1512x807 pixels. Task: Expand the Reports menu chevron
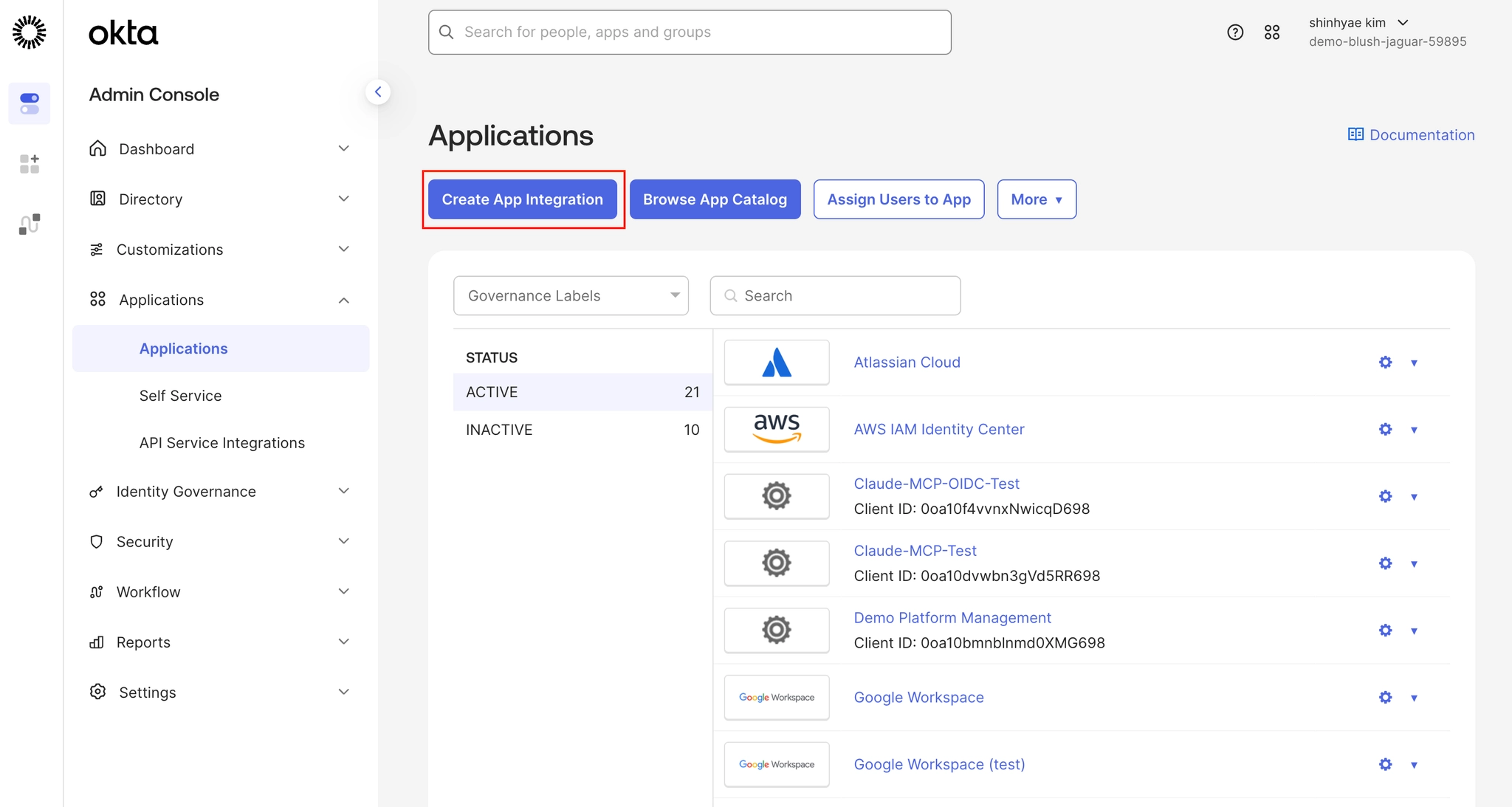[343, 642]
